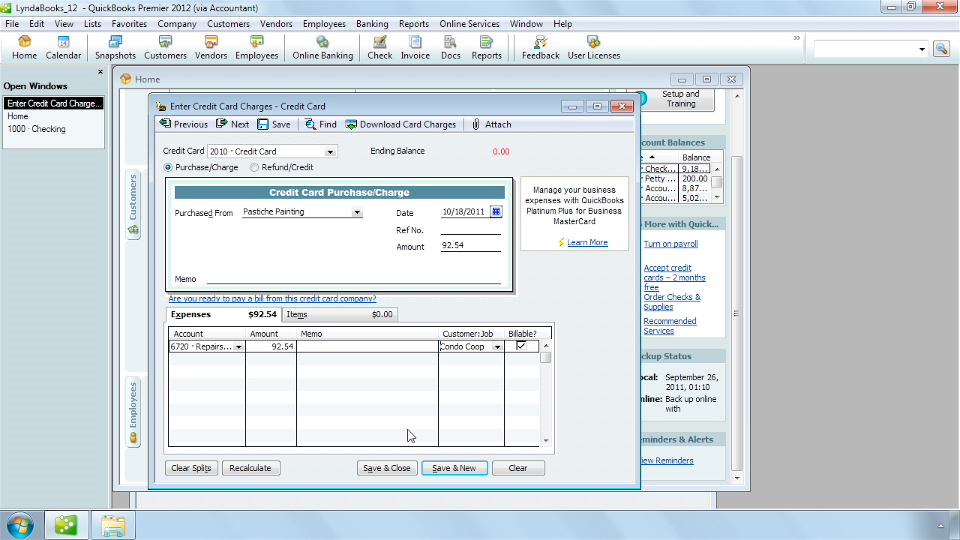The image size is (960, 540).
Task: Click the Amount field showing 92.54
Action: pos(470,246)
